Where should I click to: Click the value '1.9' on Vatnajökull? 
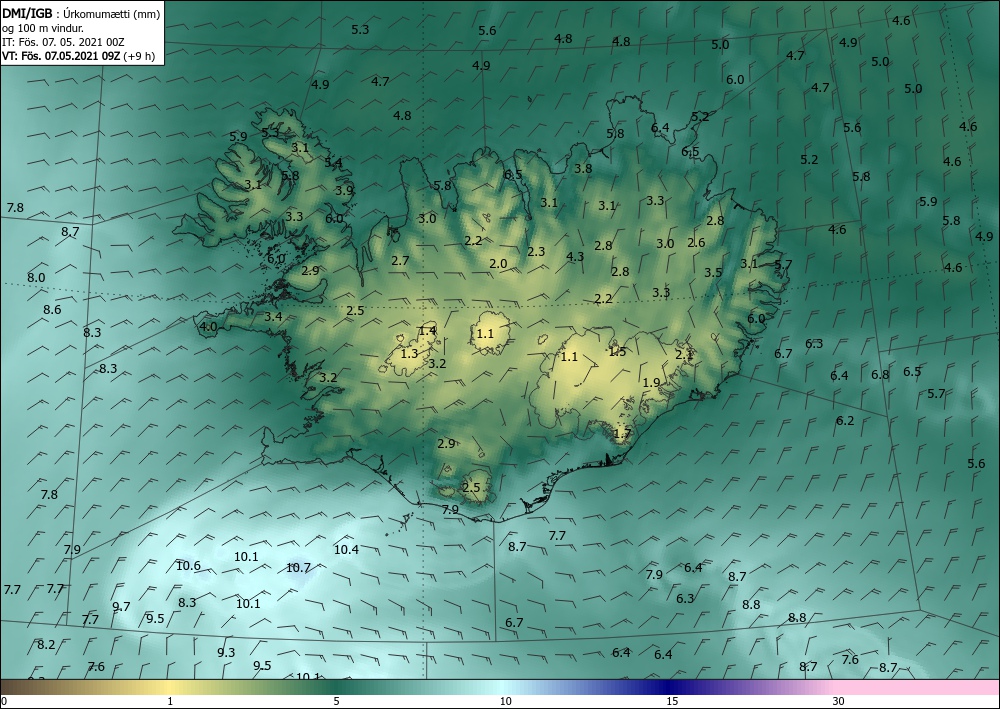pos(651,383)
